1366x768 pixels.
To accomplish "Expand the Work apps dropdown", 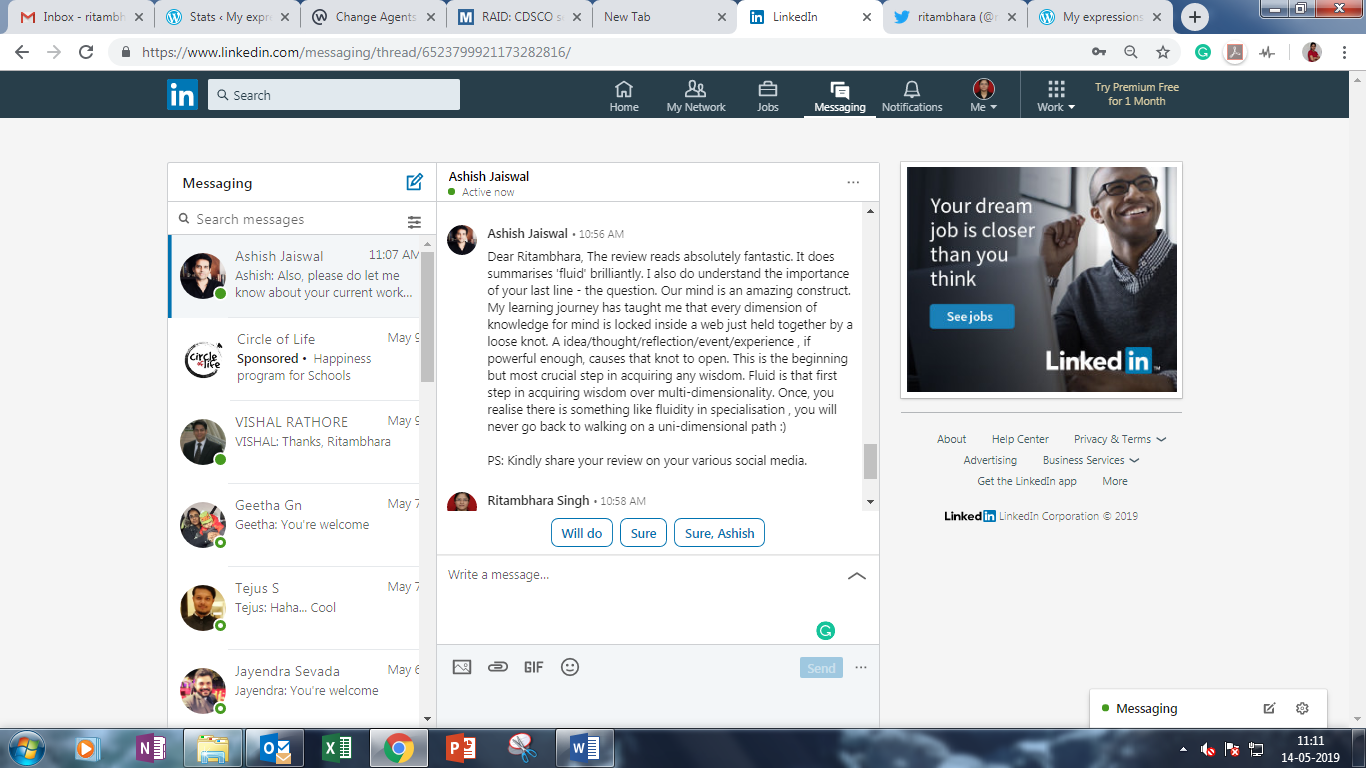I will (x=1056, y=96).
